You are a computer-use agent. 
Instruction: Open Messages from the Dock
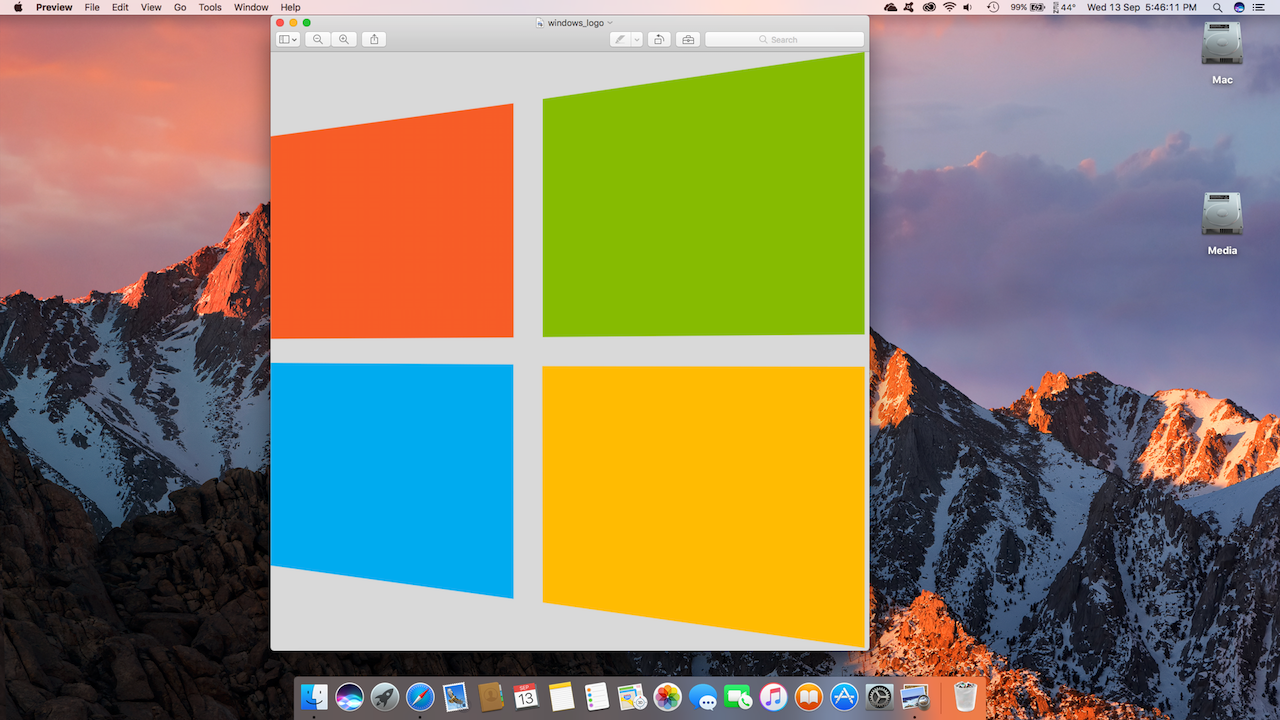pos(703,696)
